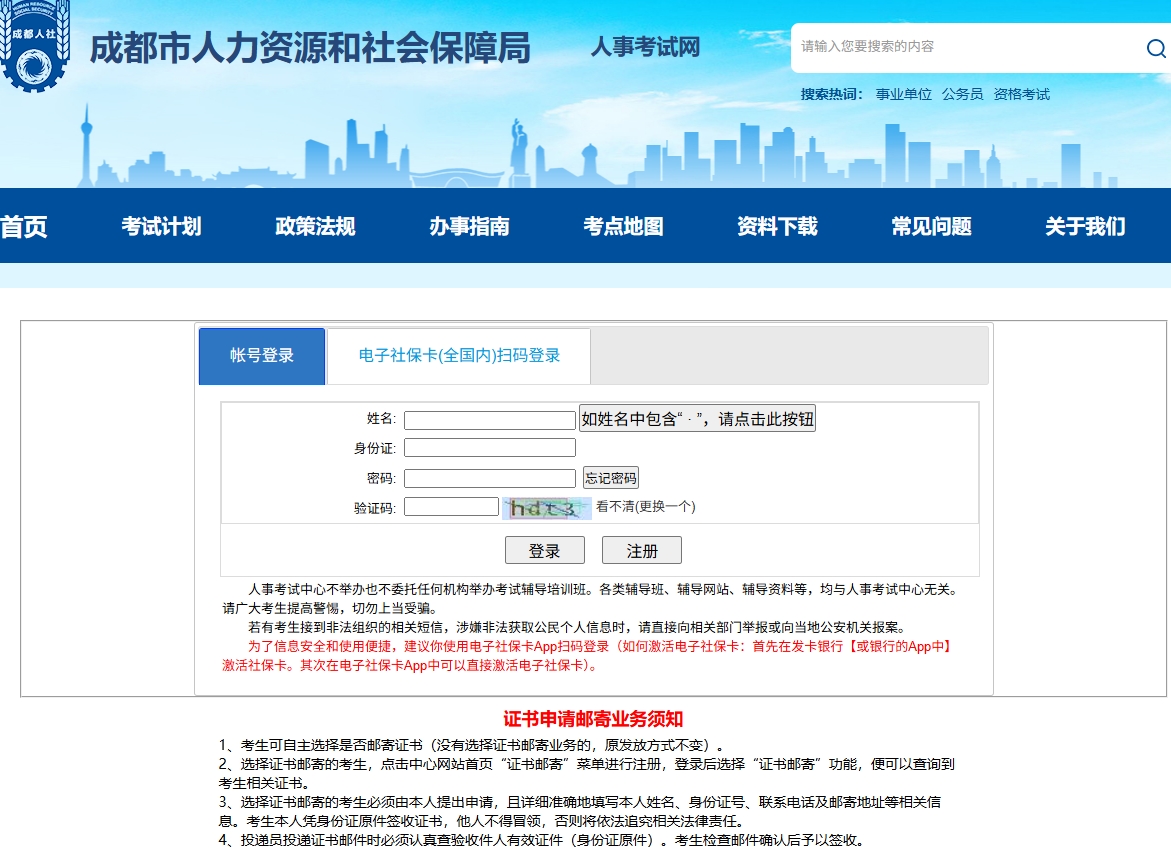Switch to 电子社保卡扫码登录 tab
The height and width of the screenshot is (859, 1171).
click(x=459, y=356)
